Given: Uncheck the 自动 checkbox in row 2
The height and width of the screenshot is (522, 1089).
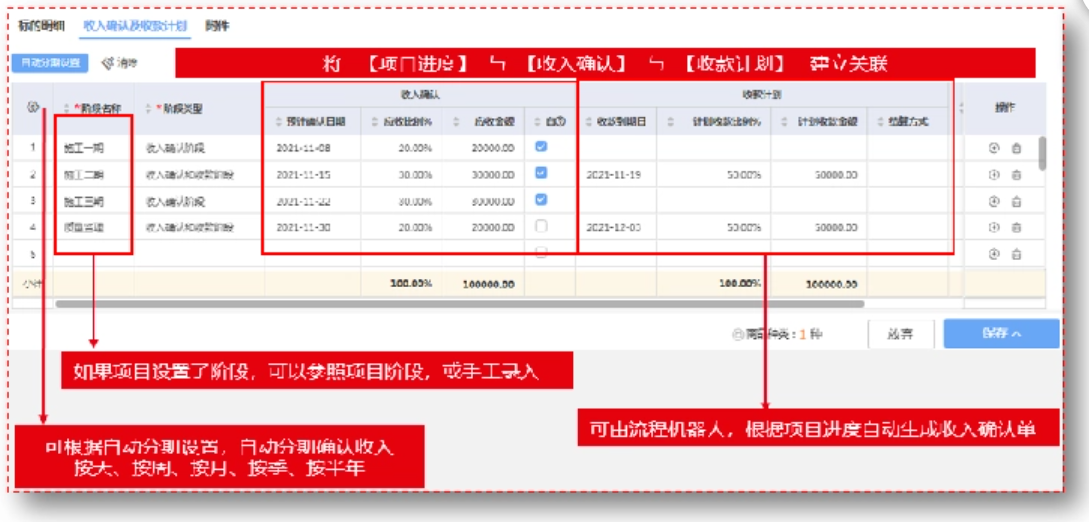Looking at the screenshot, I should point(541,173).
